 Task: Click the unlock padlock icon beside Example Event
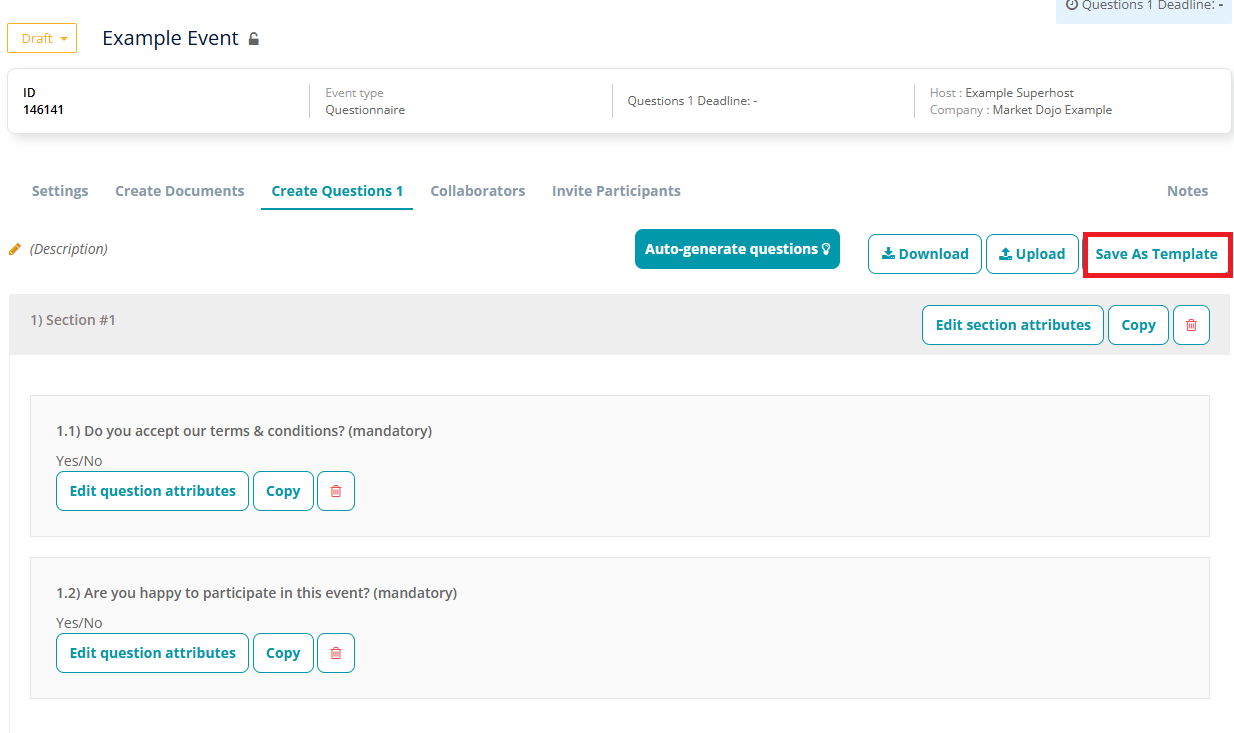point(254,39)
